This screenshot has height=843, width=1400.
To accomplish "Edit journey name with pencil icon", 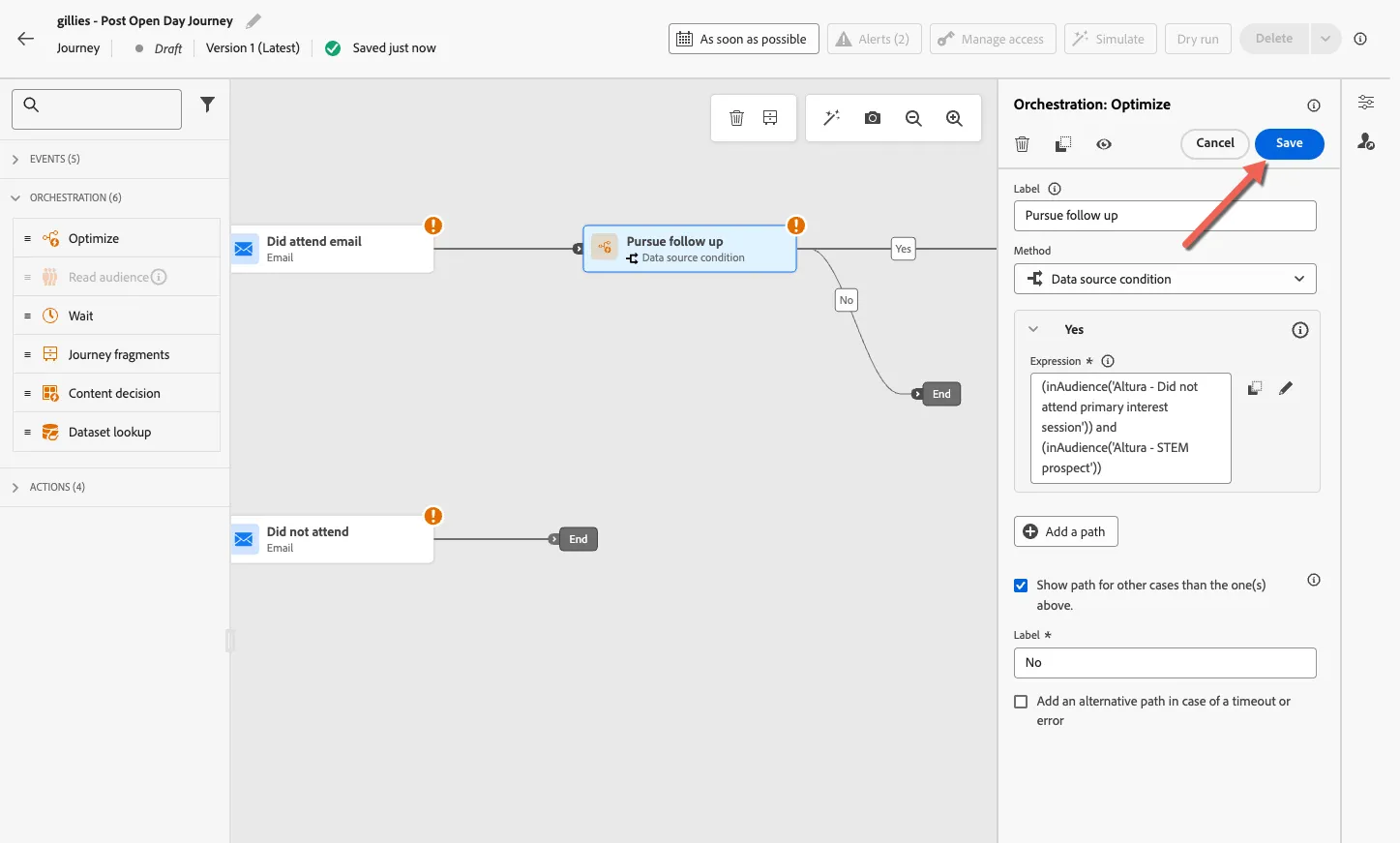I will tap(253, 20).
